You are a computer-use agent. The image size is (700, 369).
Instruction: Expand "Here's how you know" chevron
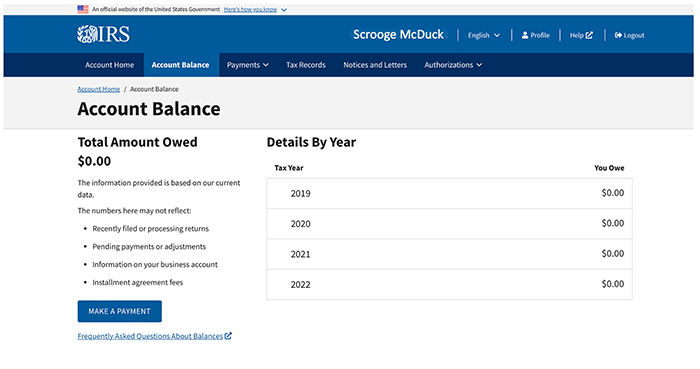click(x=284, y=9)
